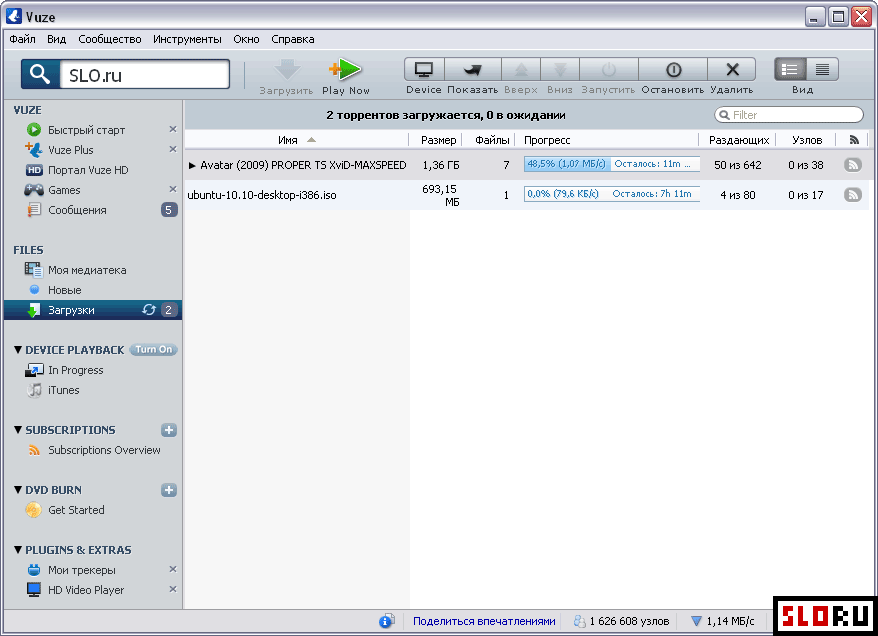Open Сообщество menu
Image resolution: width=878 pixels, height=636 pixels.
[x=110, y=39]
